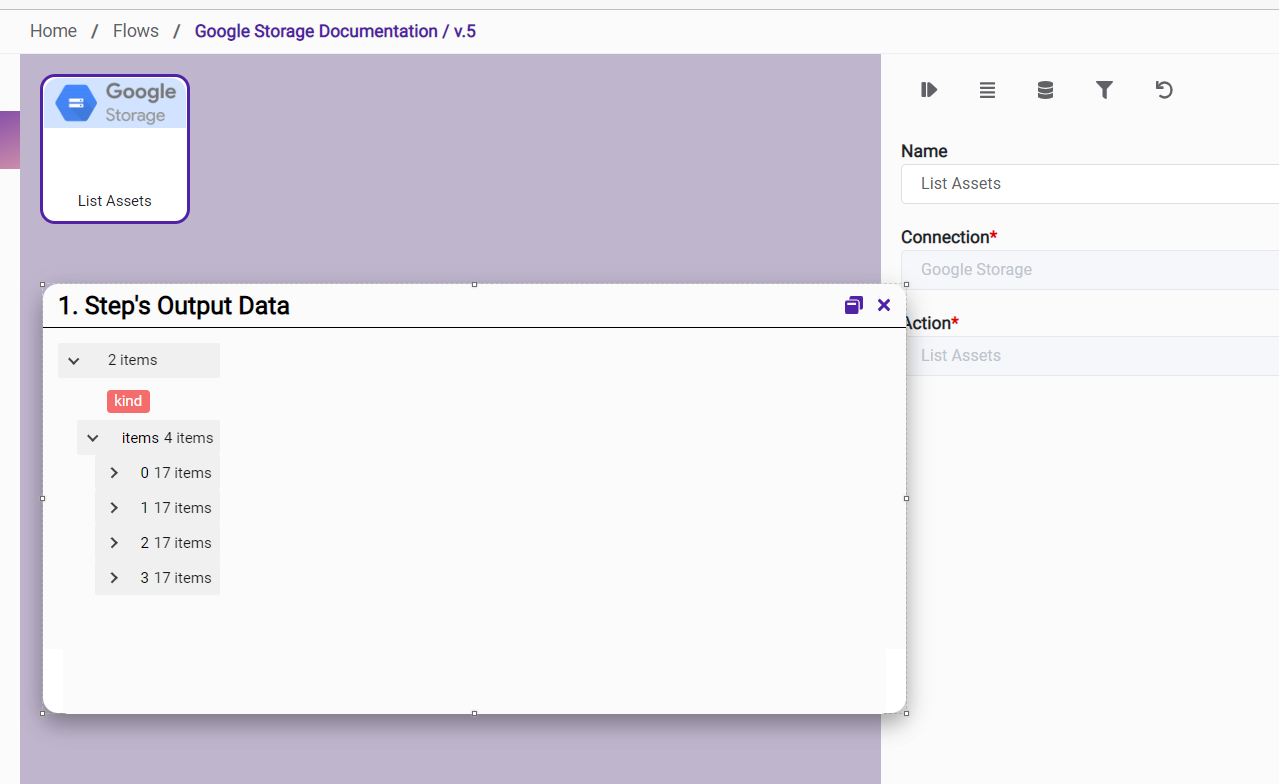This screenshot has height=784, width=1279.
Task: Select the Google Storage List Assets node
Action: point(115,148)
